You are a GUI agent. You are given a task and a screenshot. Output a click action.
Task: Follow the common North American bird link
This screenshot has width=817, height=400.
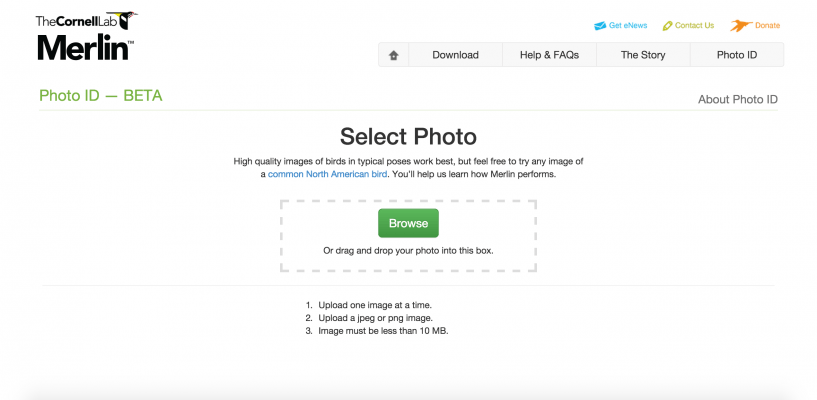click(x=327, y=174)
